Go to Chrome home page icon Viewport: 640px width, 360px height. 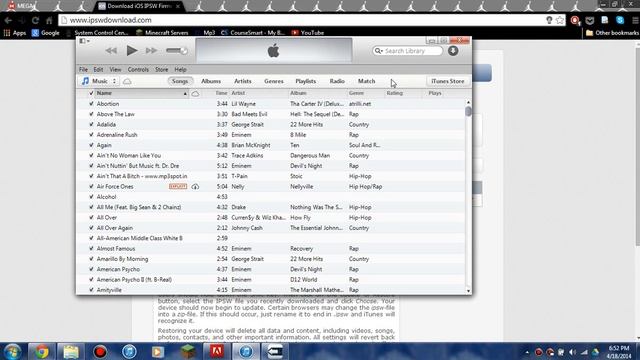[49, 20]
